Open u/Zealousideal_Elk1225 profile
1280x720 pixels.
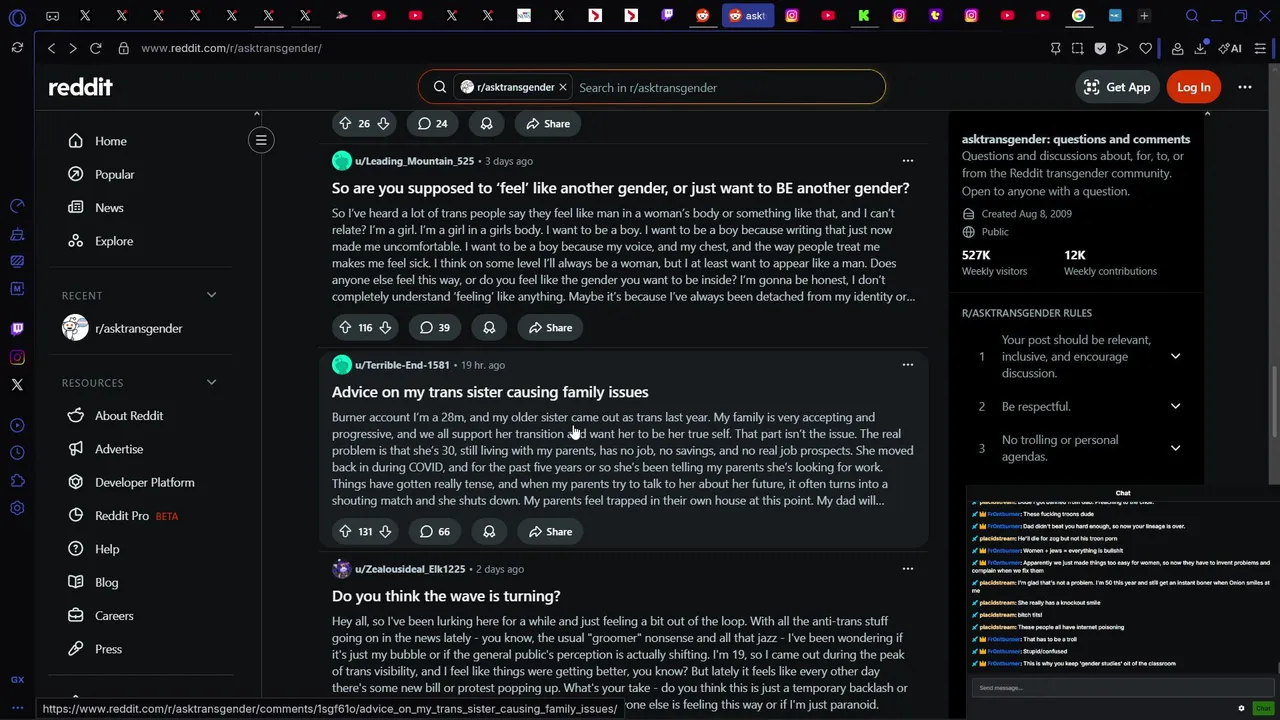click(410, 569)
